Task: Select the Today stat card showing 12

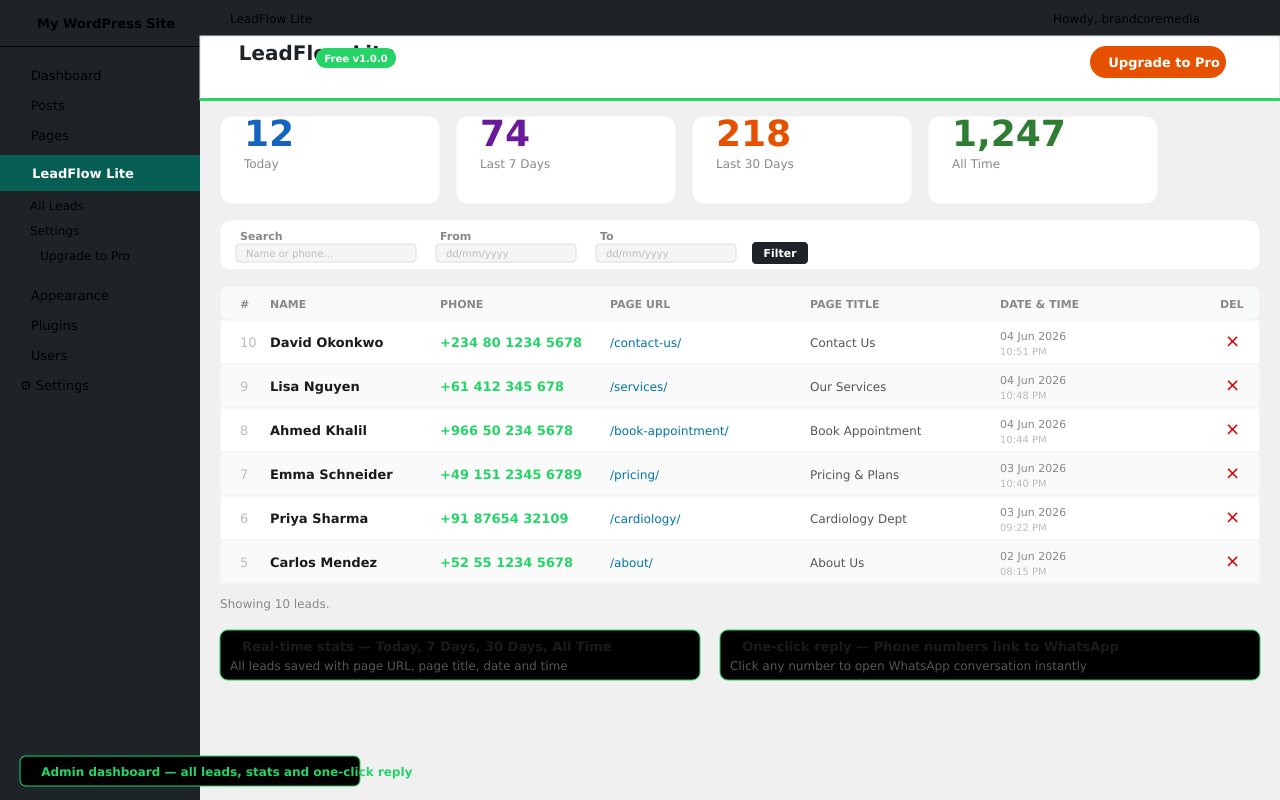Action: 330,160
